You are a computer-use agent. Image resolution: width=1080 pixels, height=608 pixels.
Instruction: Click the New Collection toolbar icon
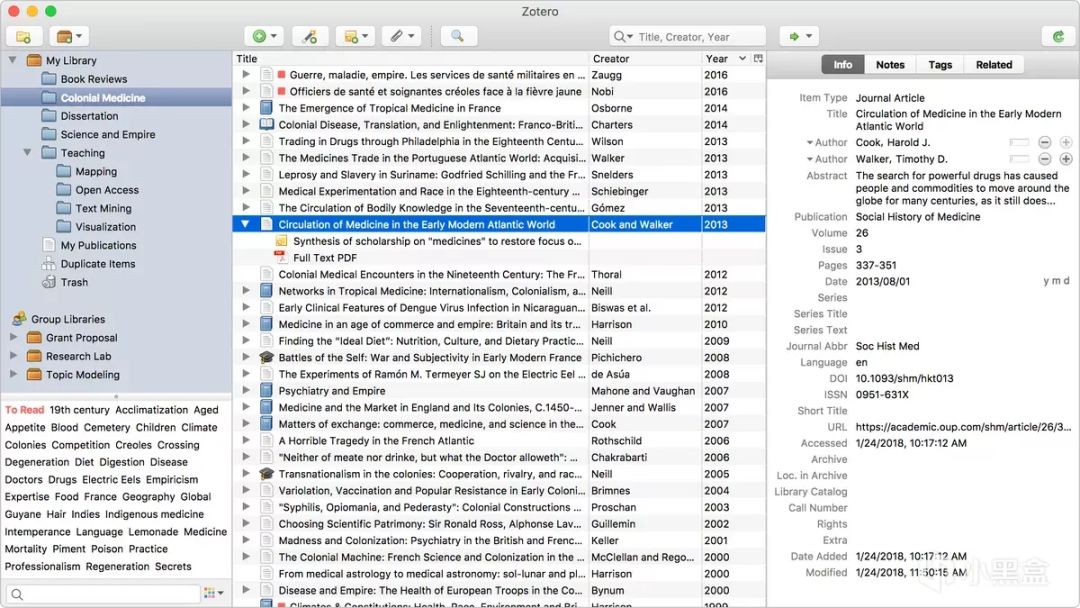(x=24, y=36)
